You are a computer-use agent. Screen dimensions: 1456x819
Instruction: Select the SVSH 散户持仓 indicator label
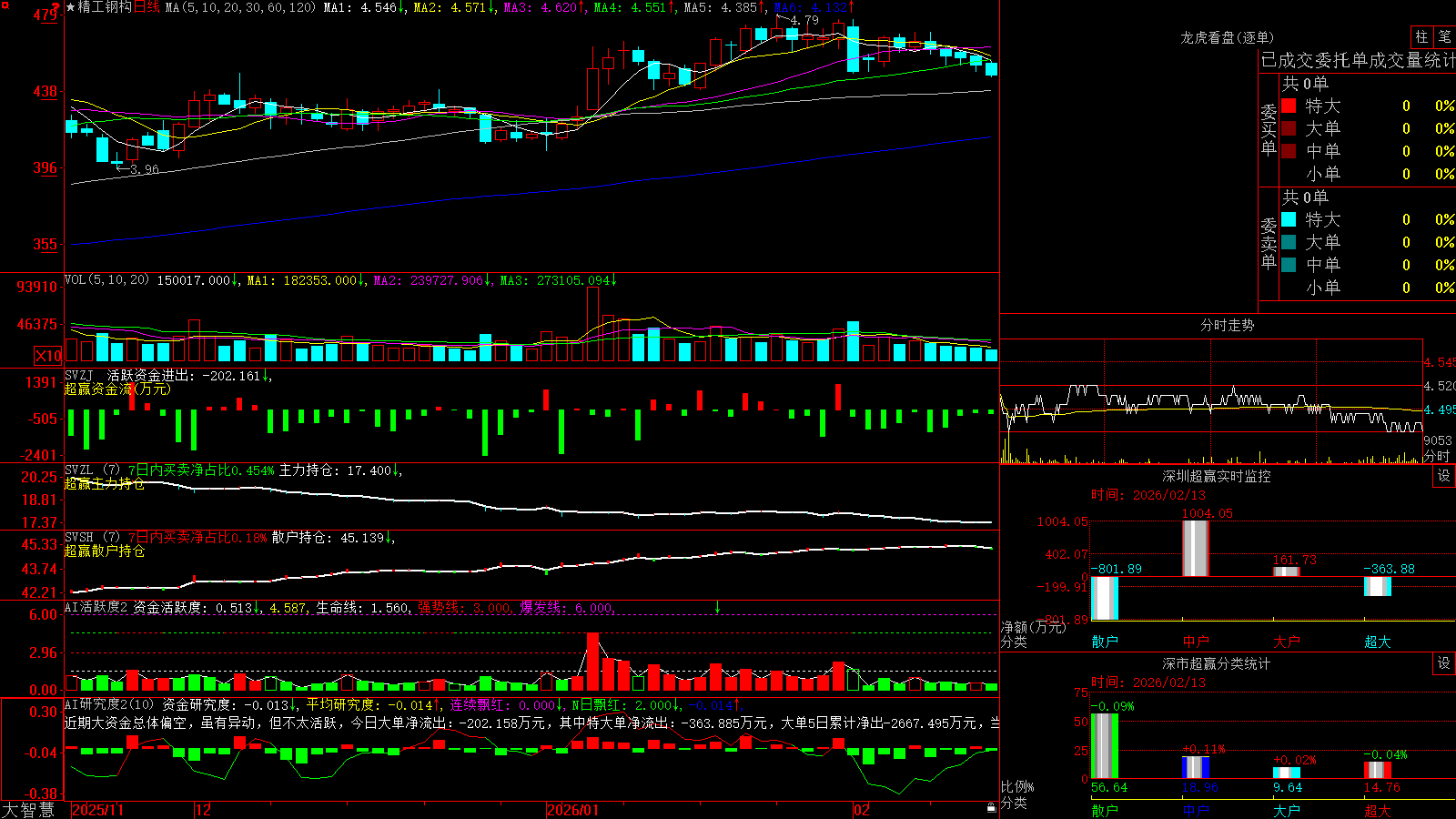(93, 538)
